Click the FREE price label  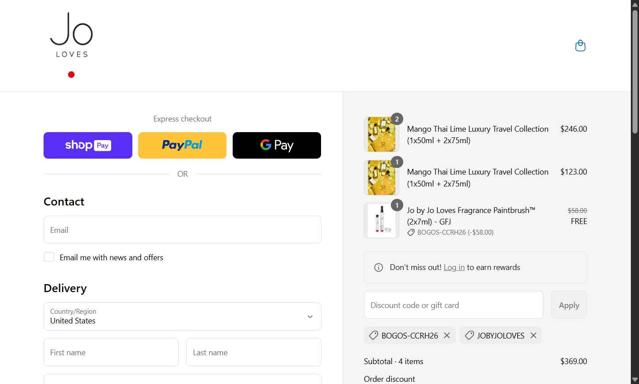coord(579,221)
